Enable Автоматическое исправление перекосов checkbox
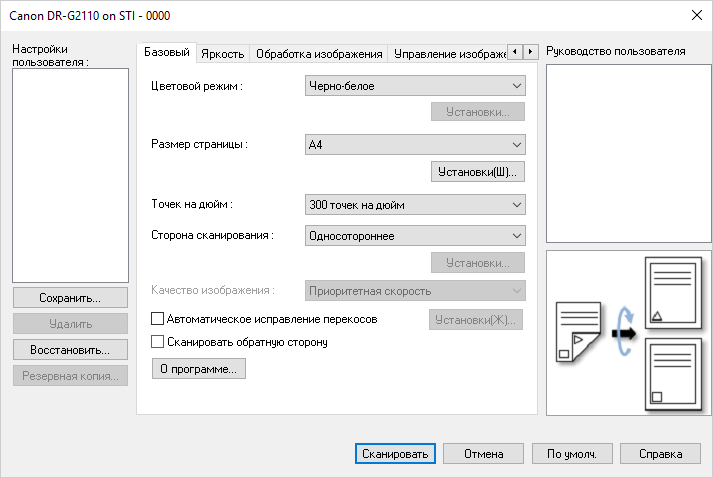This screenshot has height=478, width=713. pyautogui.click(x=157, y=319)
